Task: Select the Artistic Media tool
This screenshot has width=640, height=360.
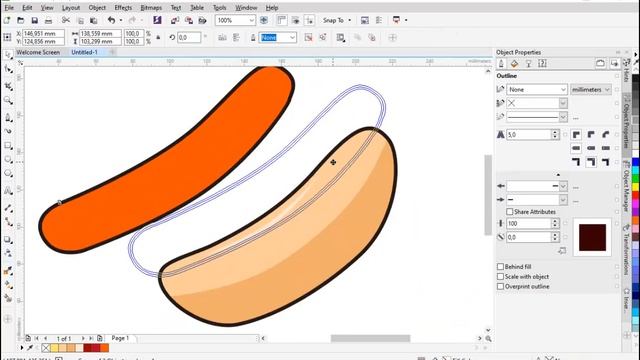Action: [x=8, y=131]
